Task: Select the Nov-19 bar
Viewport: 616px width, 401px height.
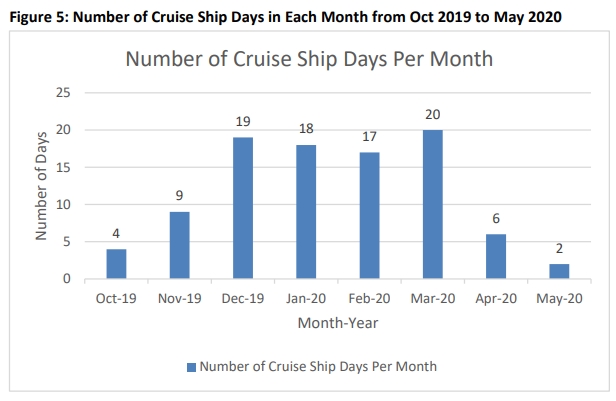Action: (x=180, y=245)
